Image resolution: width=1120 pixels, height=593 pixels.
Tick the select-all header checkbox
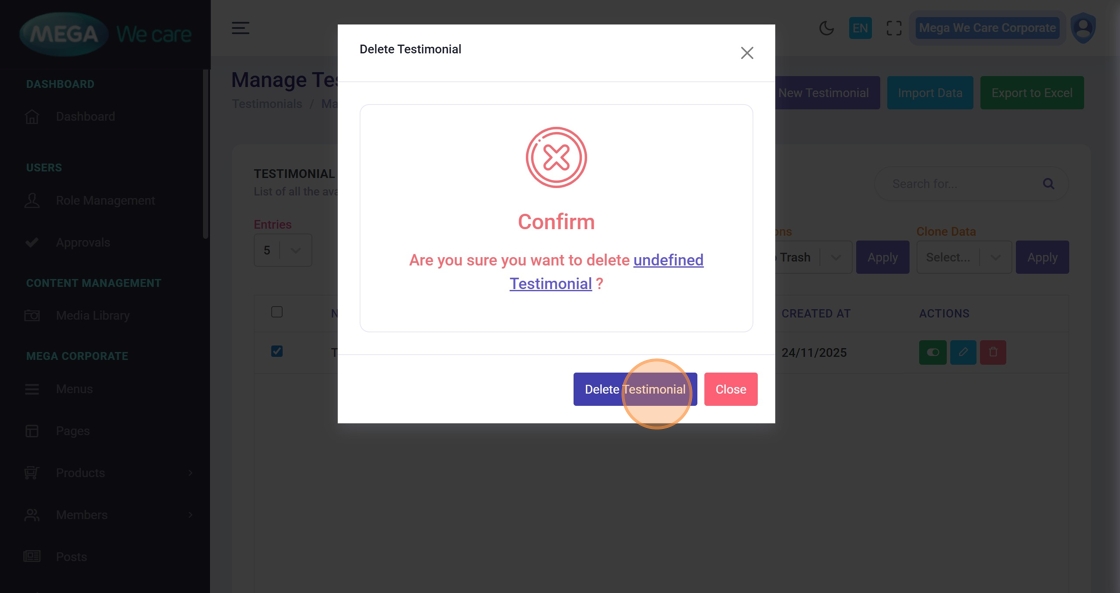(x=277, y=312)
